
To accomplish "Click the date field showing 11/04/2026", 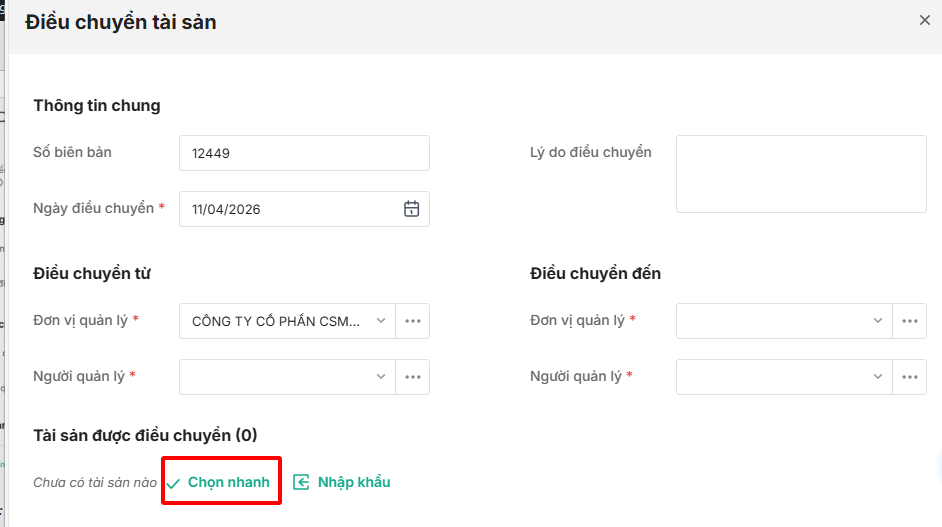I will click(290, 209).
